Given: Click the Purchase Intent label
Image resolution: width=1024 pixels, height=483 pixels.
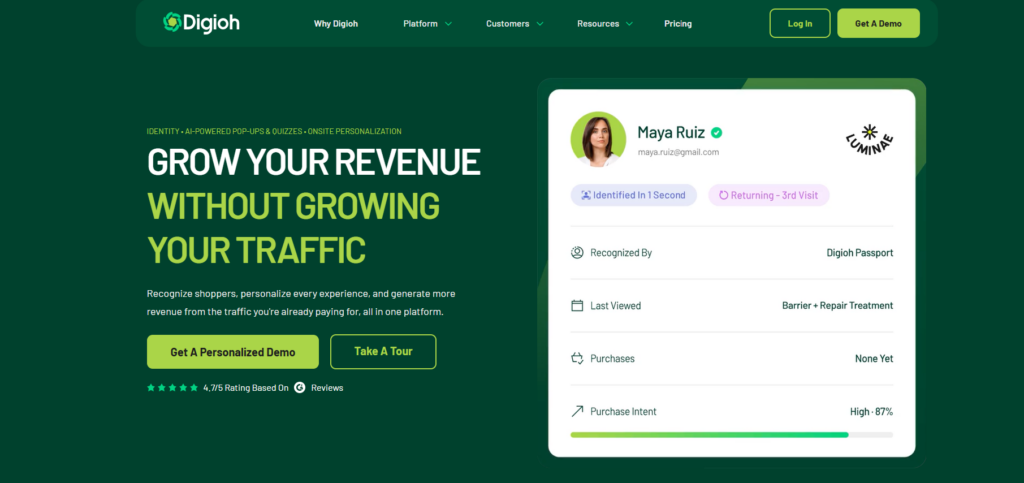Looking at the screenshot, I should tap(624, 411).
